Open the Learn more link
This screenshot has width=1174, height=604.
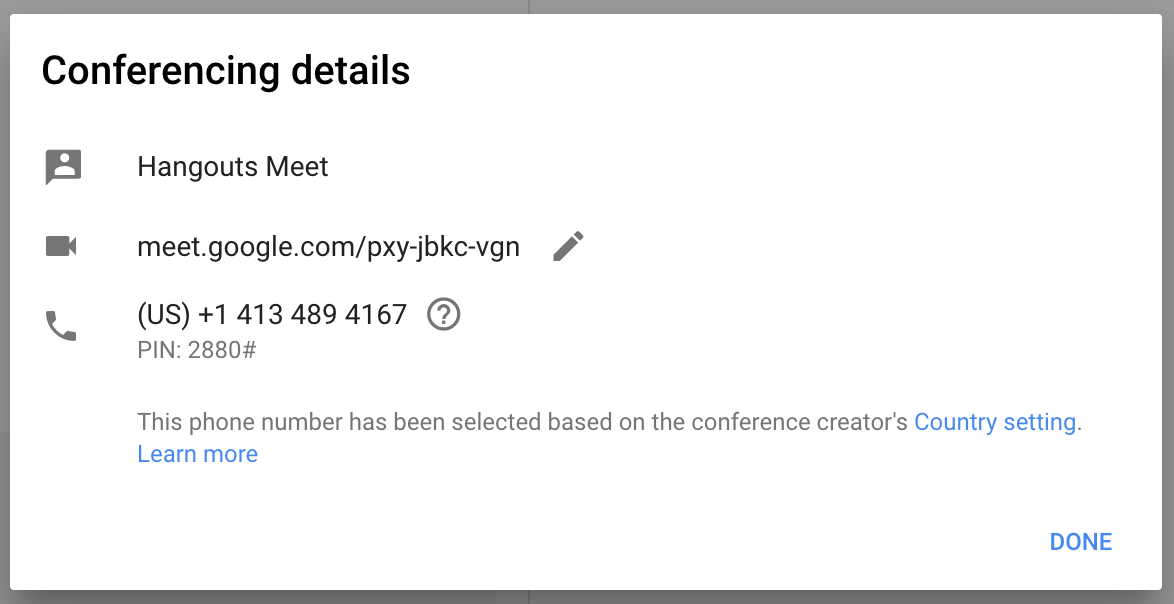tap(198, 454)
